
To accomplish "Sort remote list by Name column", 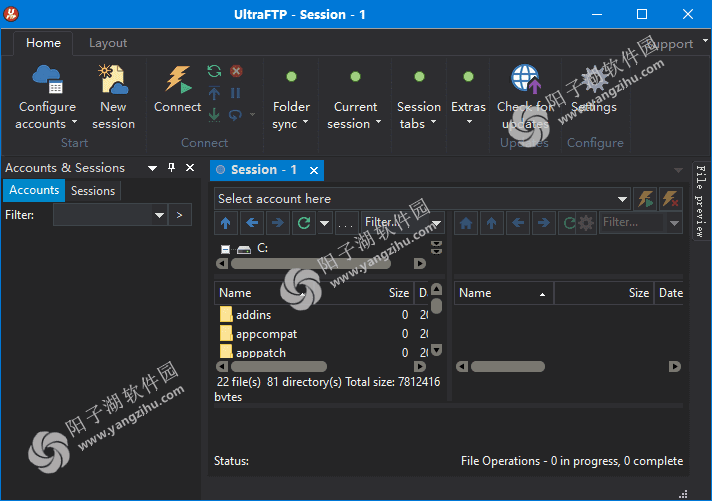I will tap(504, 293).
